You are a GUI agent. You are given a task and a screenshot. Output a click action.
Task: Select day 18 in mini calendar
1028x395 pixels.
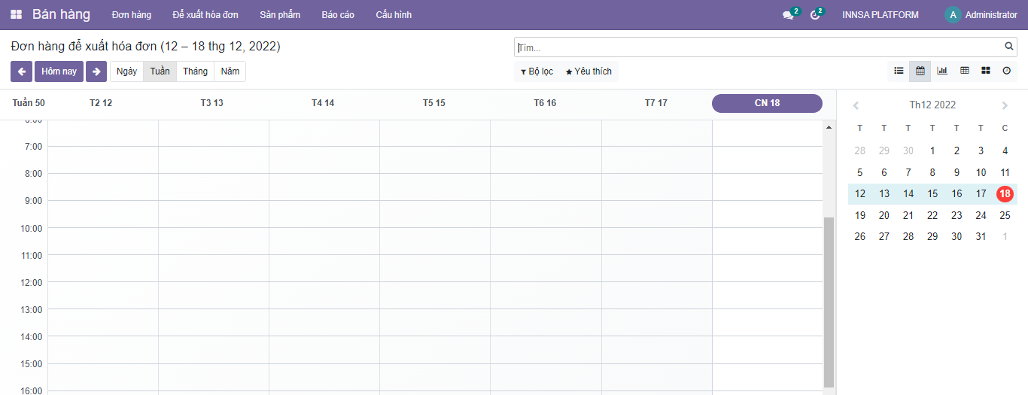point(1004,194)
